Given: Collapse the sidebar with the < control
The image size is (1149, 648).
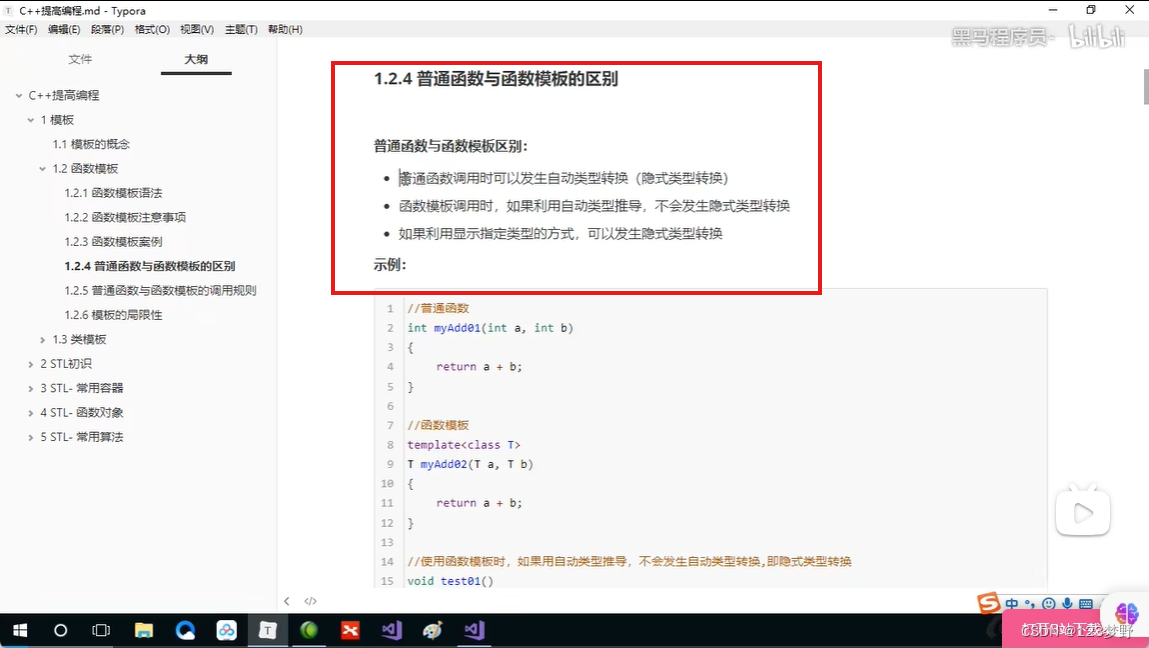Looking at the screenshot, I should [287, 600].
